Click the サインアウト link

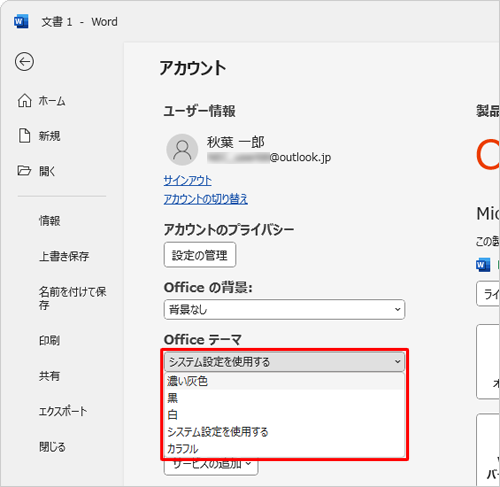pyautogui.click(x=187, y=181)
